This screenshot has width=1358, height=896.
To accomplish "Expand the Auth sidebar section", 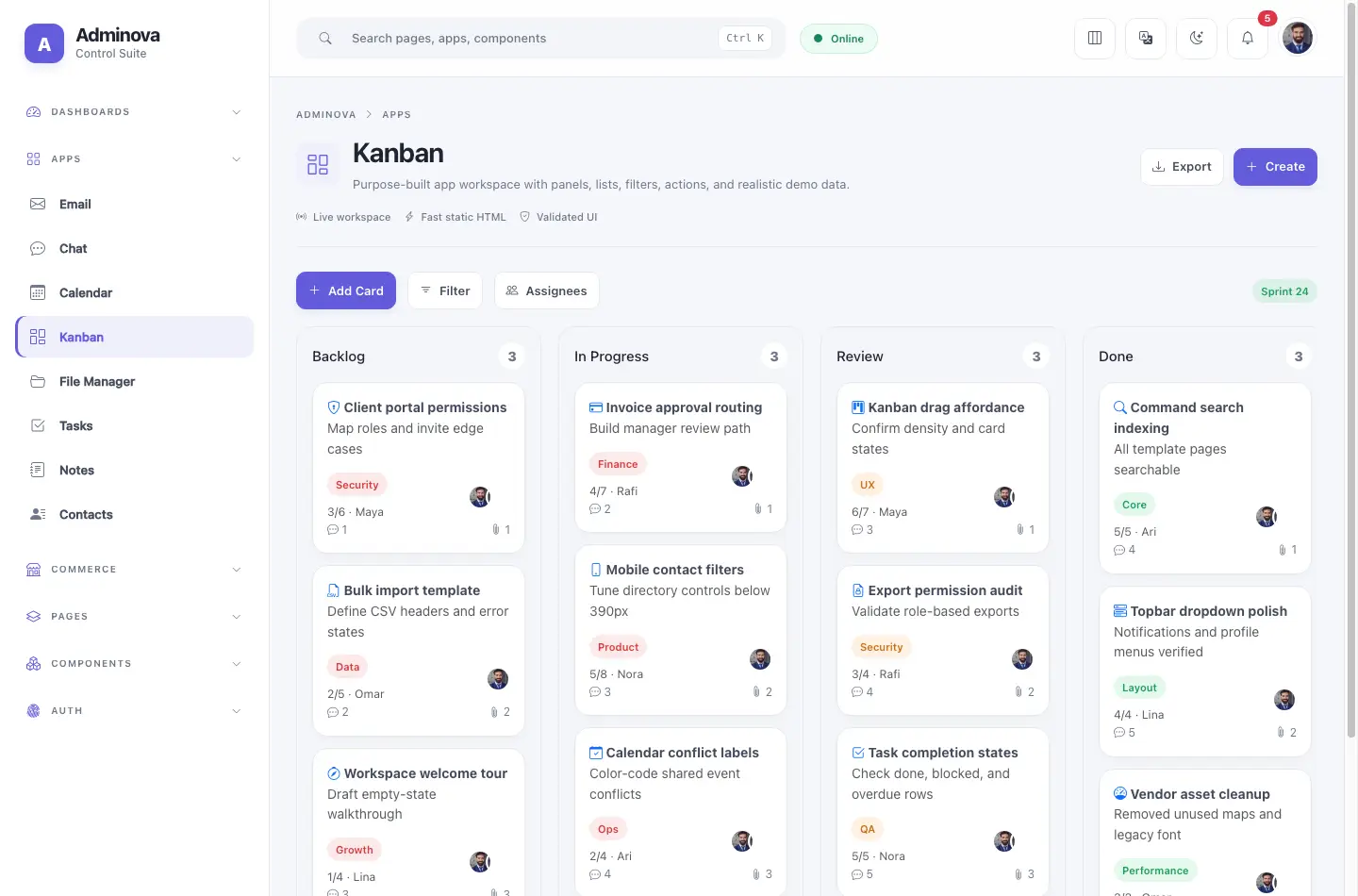I will [134, 711].
